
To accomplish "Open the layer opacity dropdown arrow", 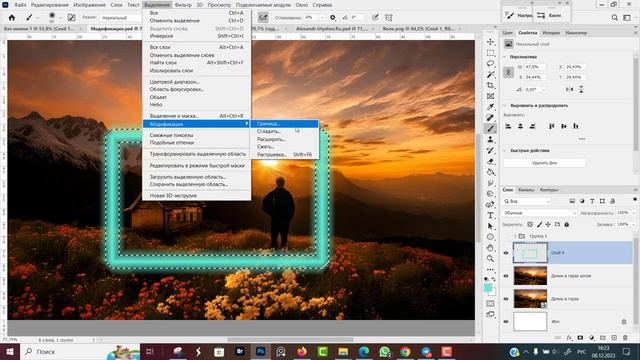I will click(633, 213).
